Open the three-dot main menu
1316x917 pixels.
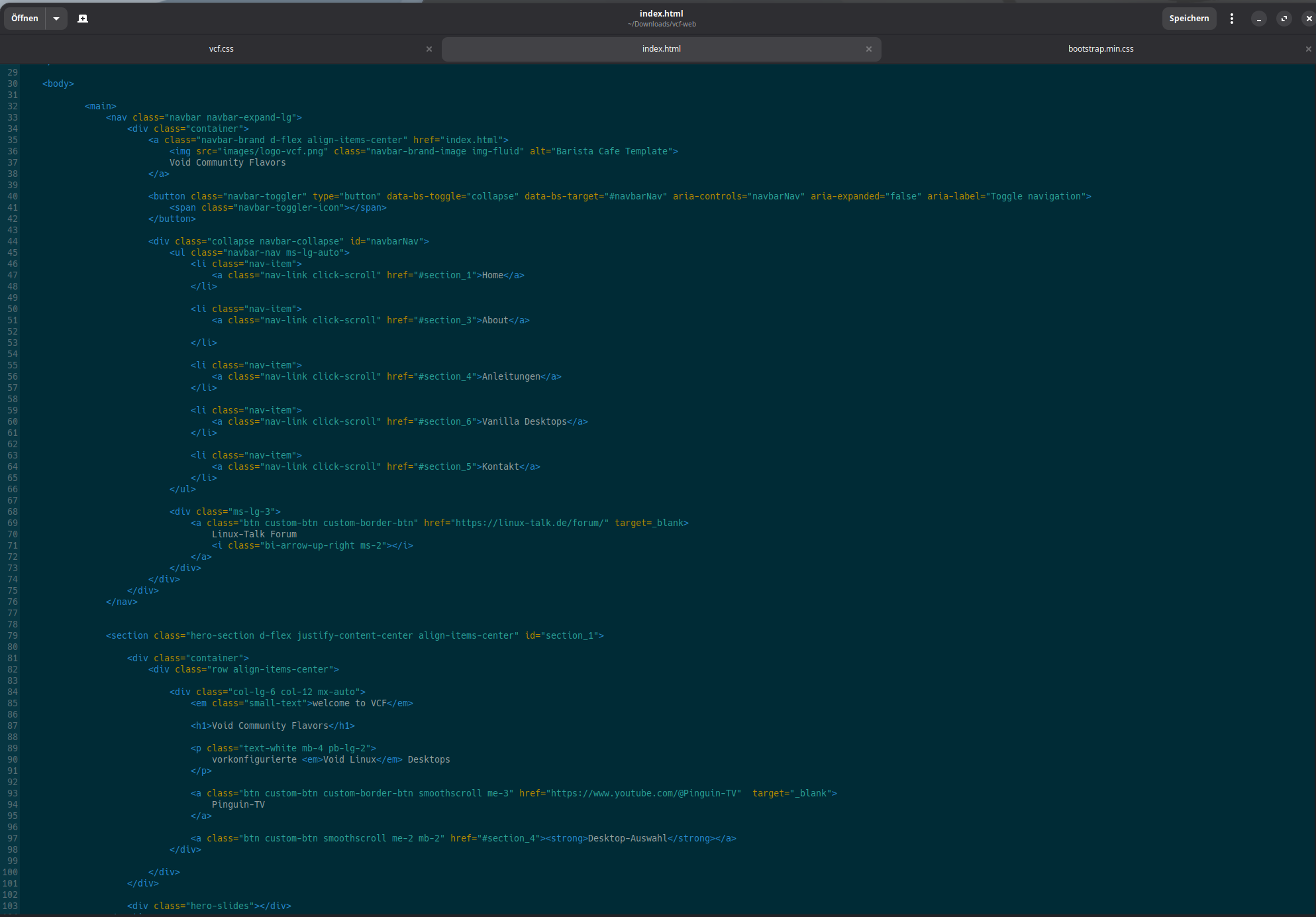1231,19
